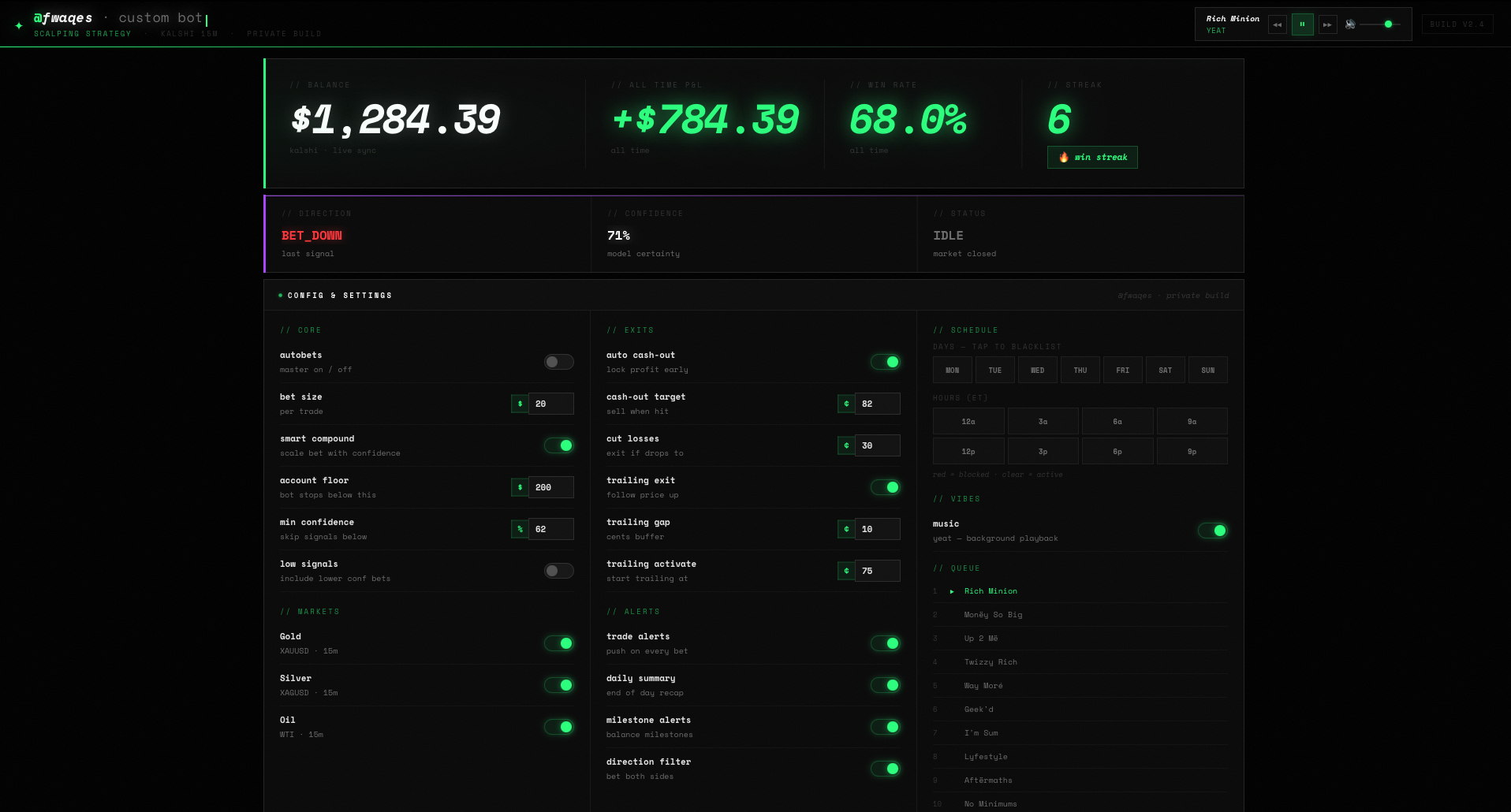Click the Rich Minion play icon in queue
Image resolution: width=1511 pixels, height=812 pixels.
click(952, 591)
